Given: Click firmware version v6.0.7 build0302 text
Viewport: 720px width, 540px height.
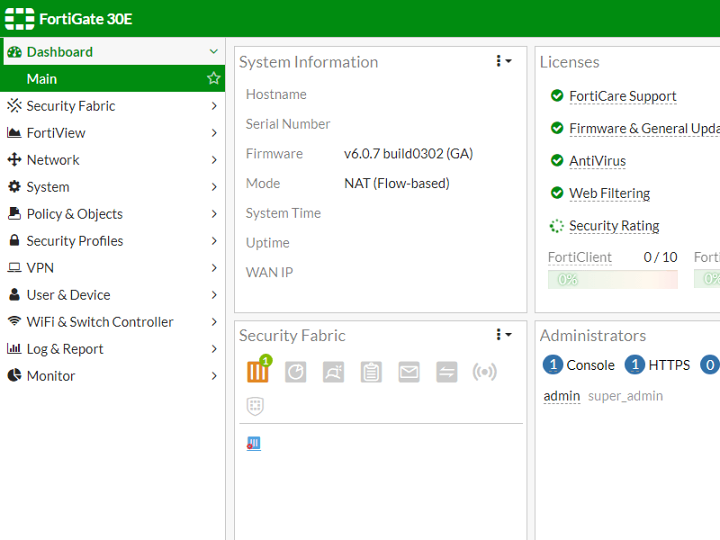Looking at the screenshot, I should coord(408,153).
